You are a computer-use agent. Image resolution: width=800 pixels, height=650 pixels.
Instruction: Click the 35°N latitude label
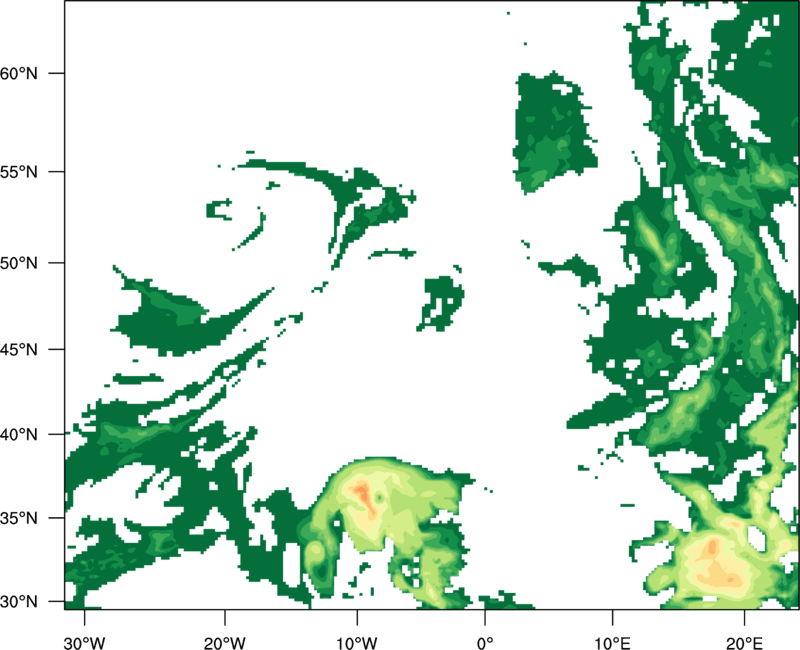coord(19,518)
